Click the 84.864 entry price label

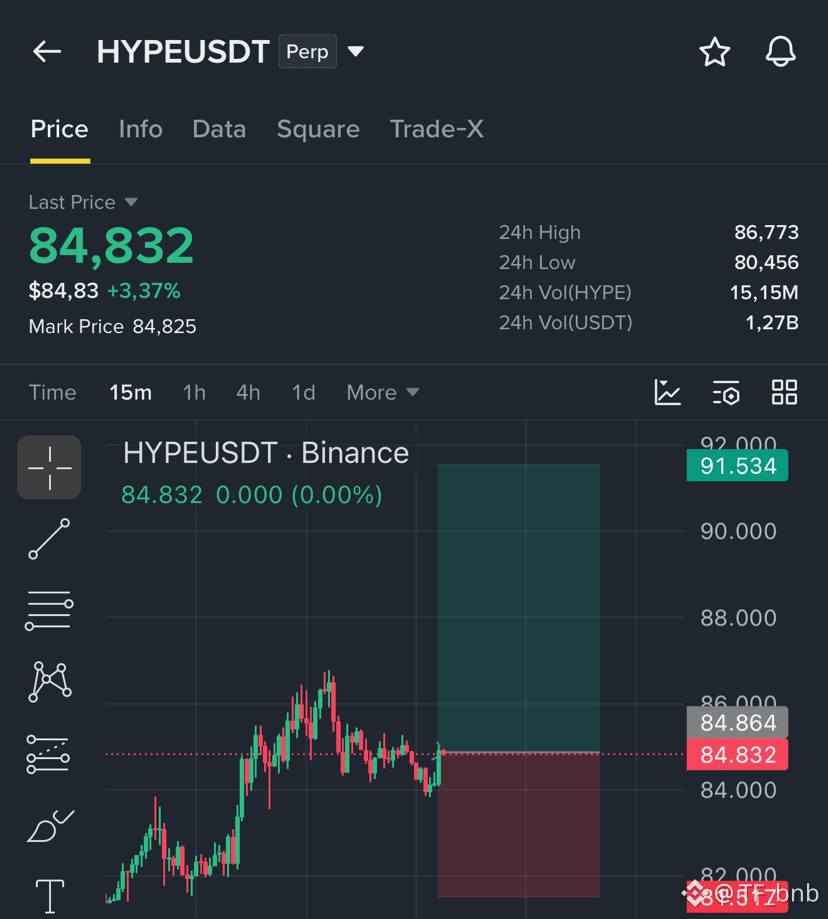point(737,723)
